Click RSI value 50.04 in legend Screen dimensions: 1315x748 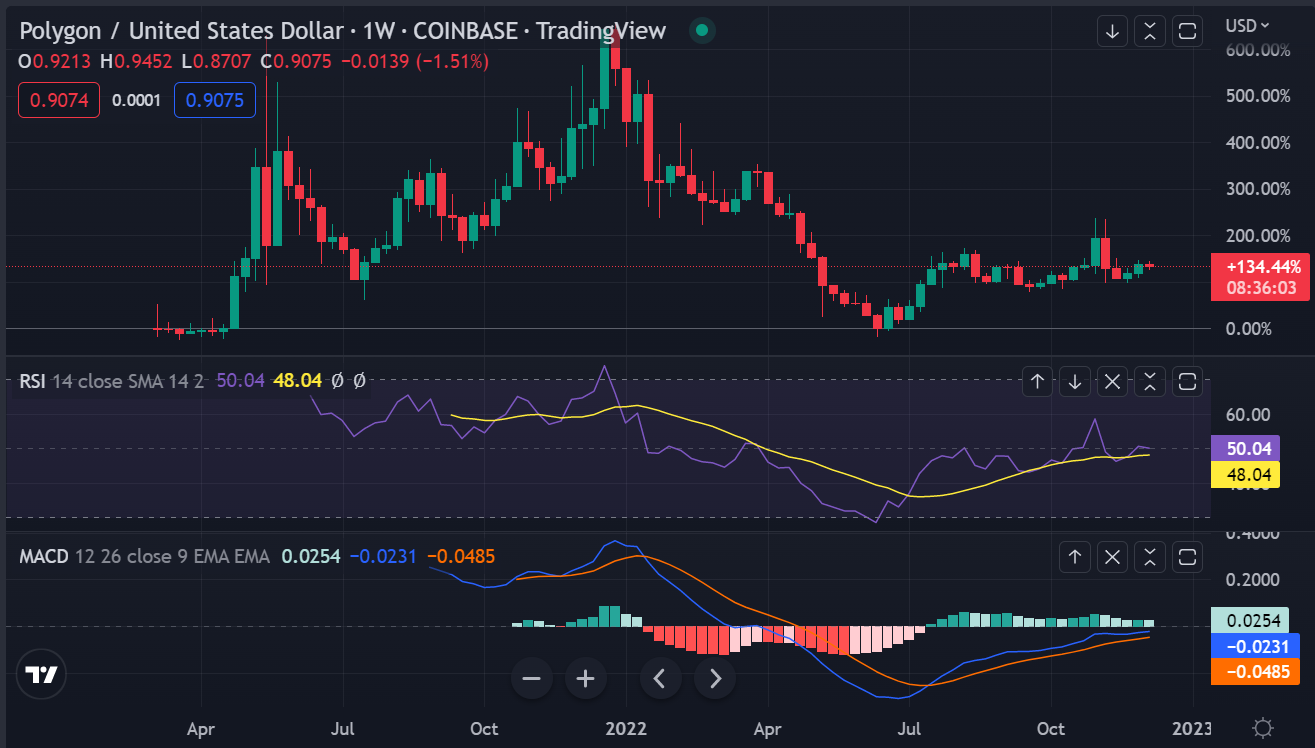[x=241, y=381]
